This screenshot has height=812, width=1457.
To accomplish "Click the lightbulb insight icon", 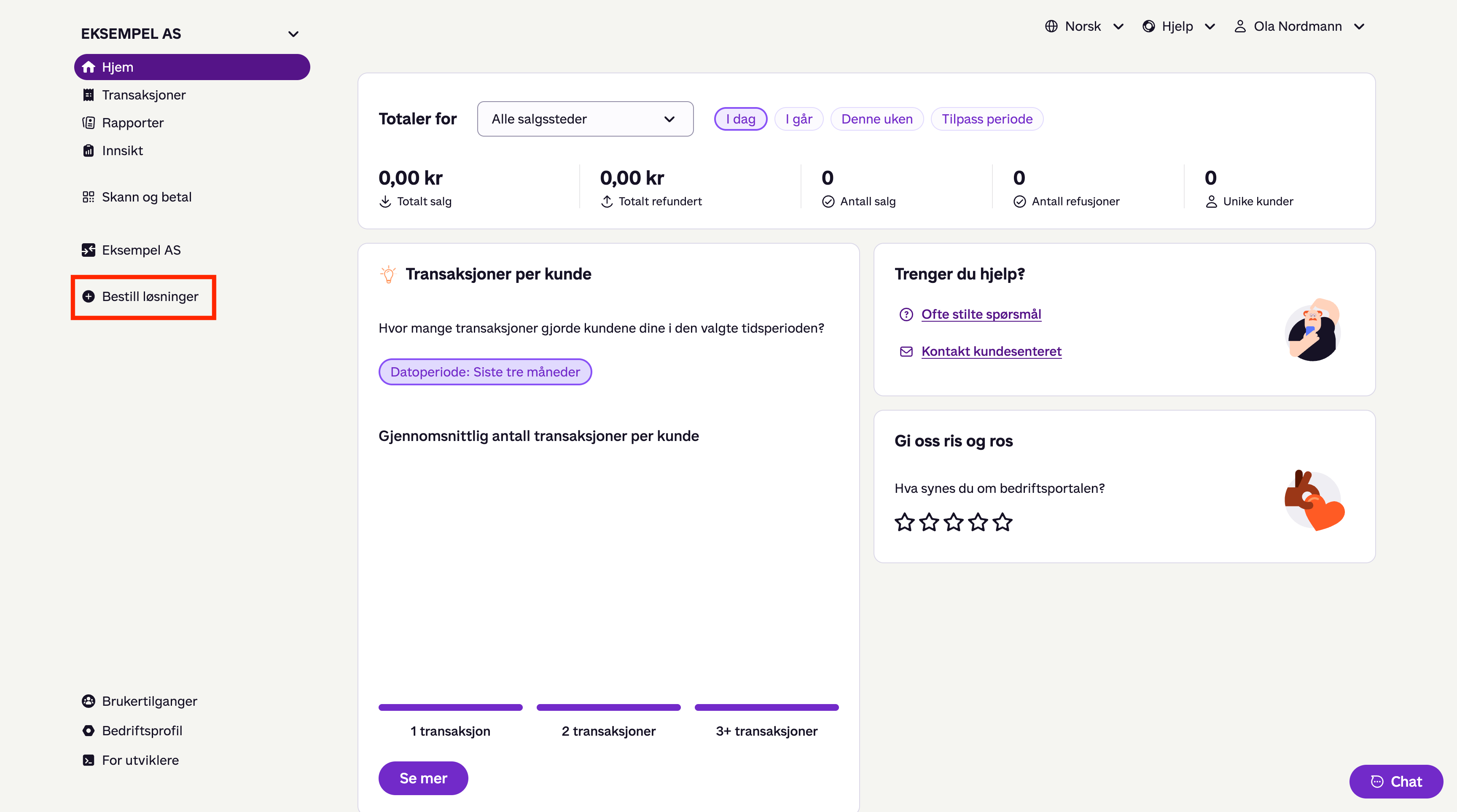I will pyautogui.click(x=388, y=274).
